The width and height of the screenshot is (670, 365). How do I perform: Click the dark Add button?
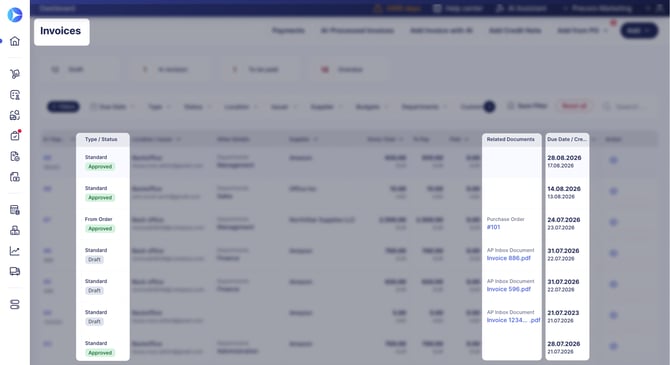pos(639,30)
